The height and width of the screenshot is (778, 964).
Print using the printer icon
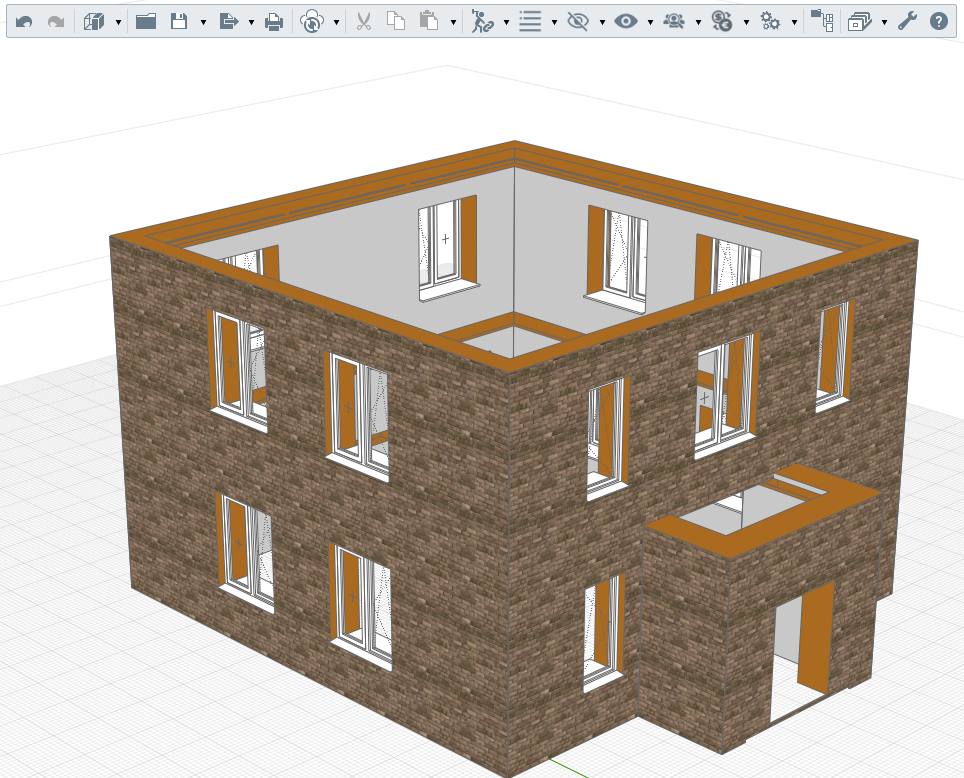pos(274,22)
